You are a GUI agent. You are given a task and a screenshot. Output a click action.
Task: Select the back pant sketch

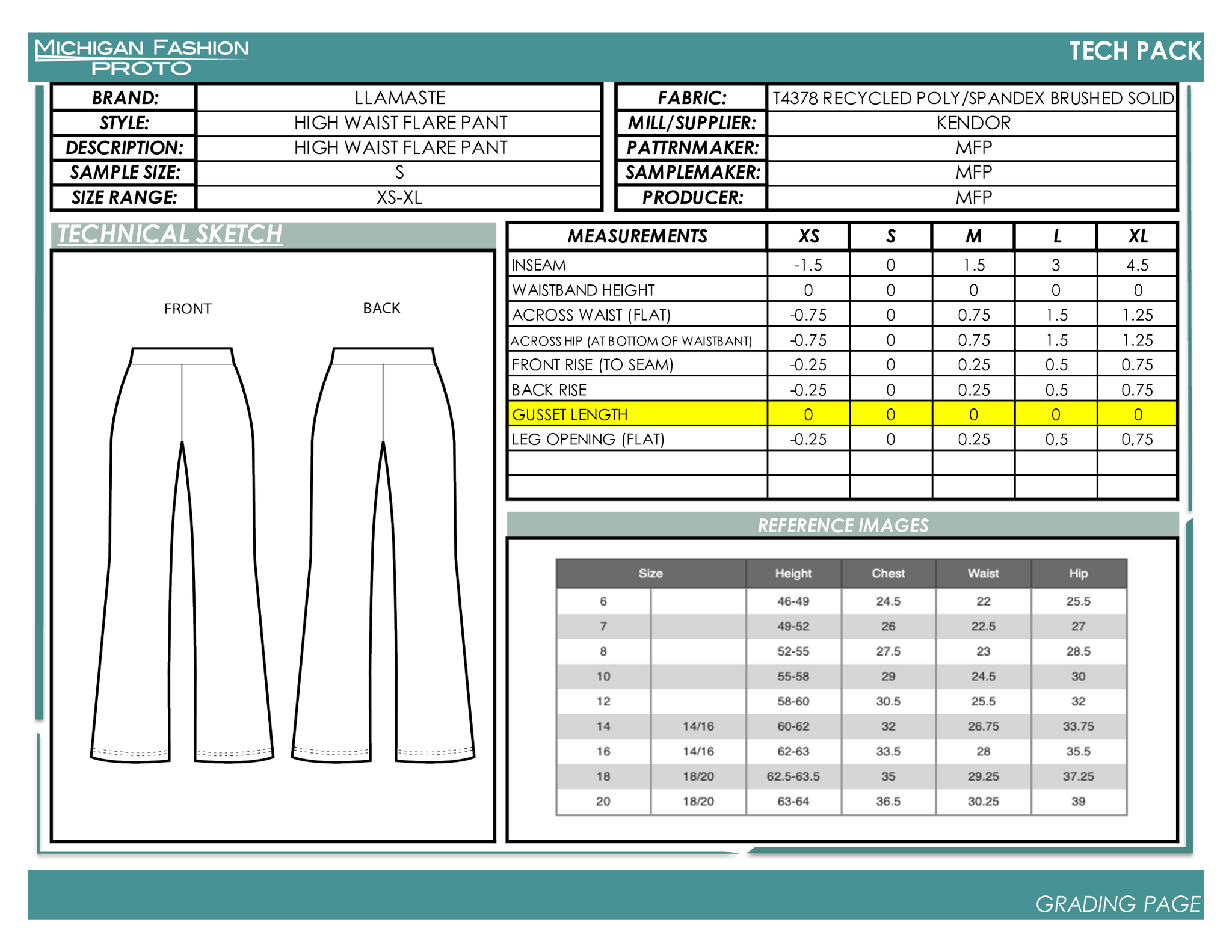[383, 555]
